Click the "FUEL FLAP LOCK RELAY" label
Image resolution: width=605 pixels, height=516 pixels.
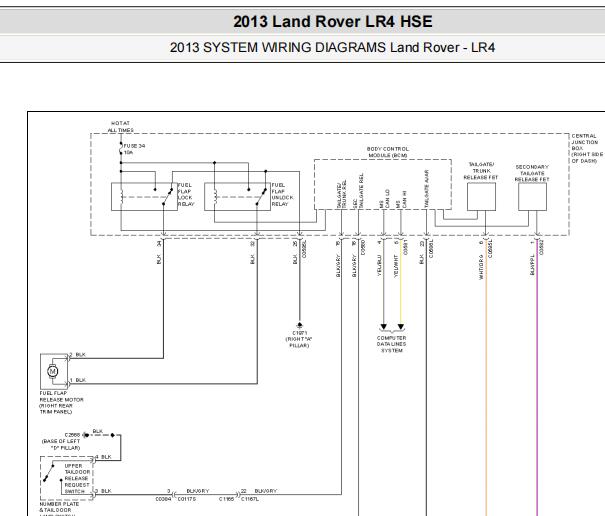coord(186,195)
